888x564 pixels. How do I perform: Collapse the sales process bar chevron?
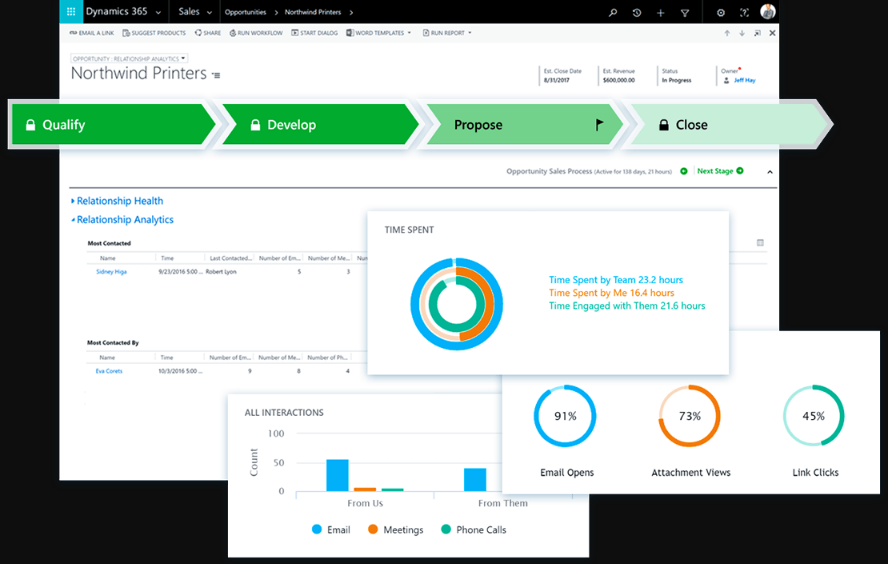[x=770, y=172]
